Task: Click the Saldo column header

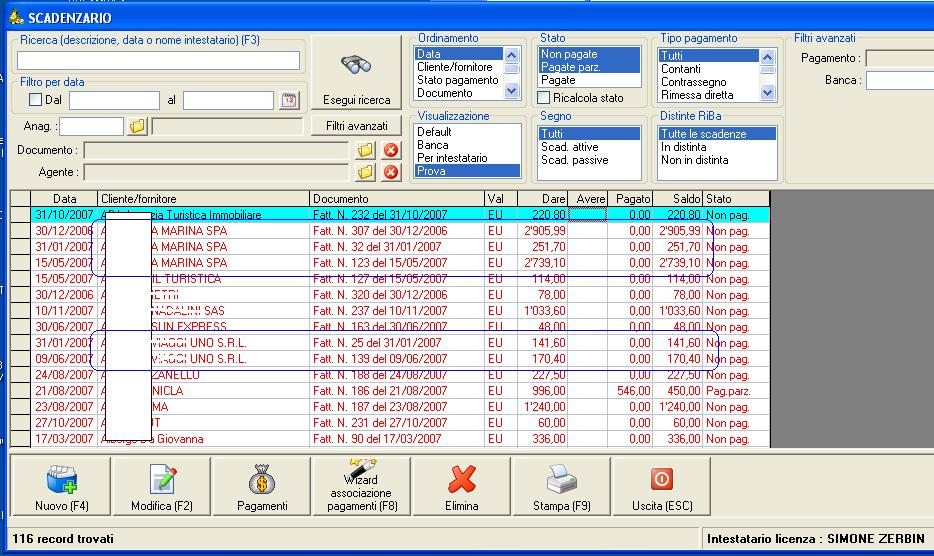Action: 678,198
